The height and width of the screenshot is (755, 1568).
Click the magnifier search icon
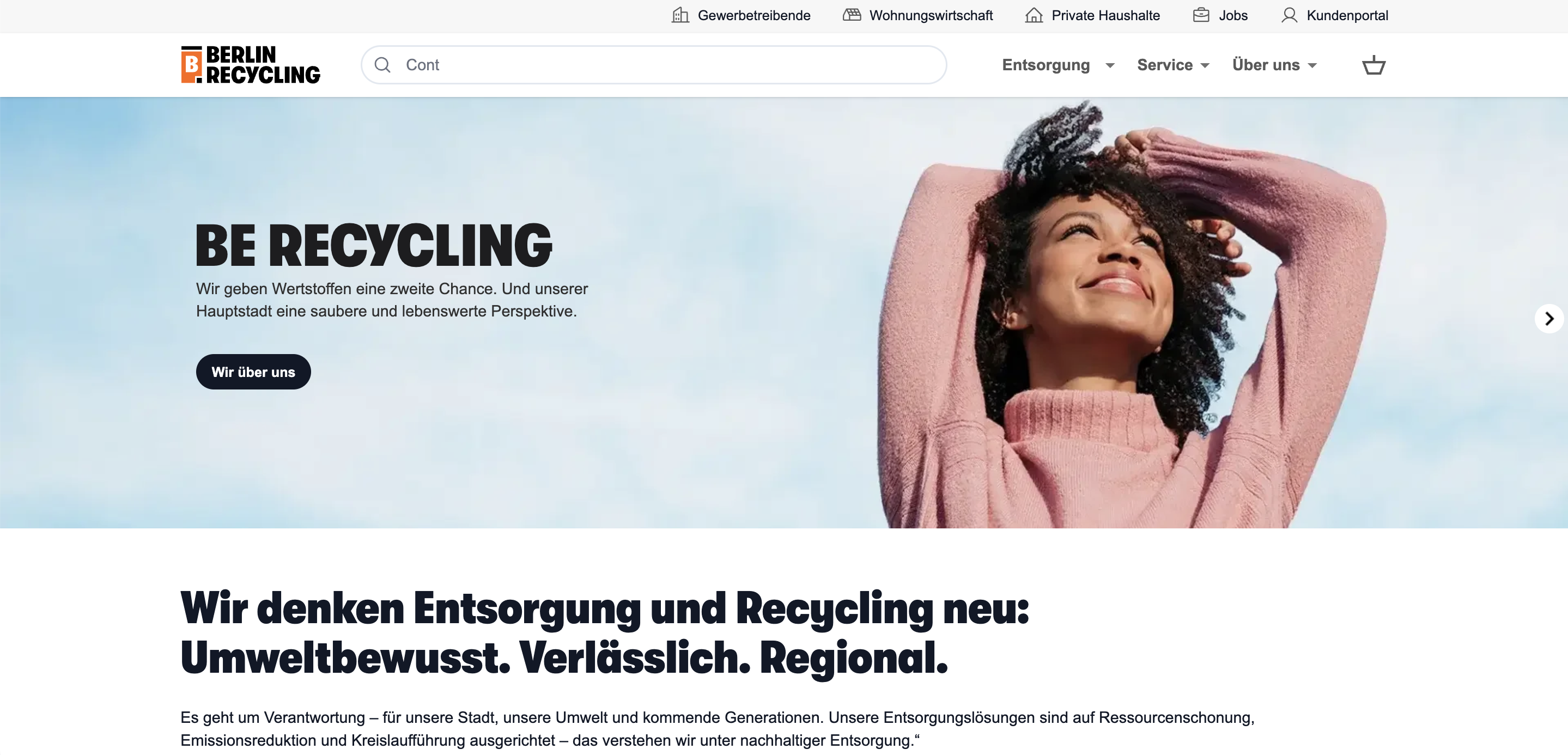pos(382,64)
